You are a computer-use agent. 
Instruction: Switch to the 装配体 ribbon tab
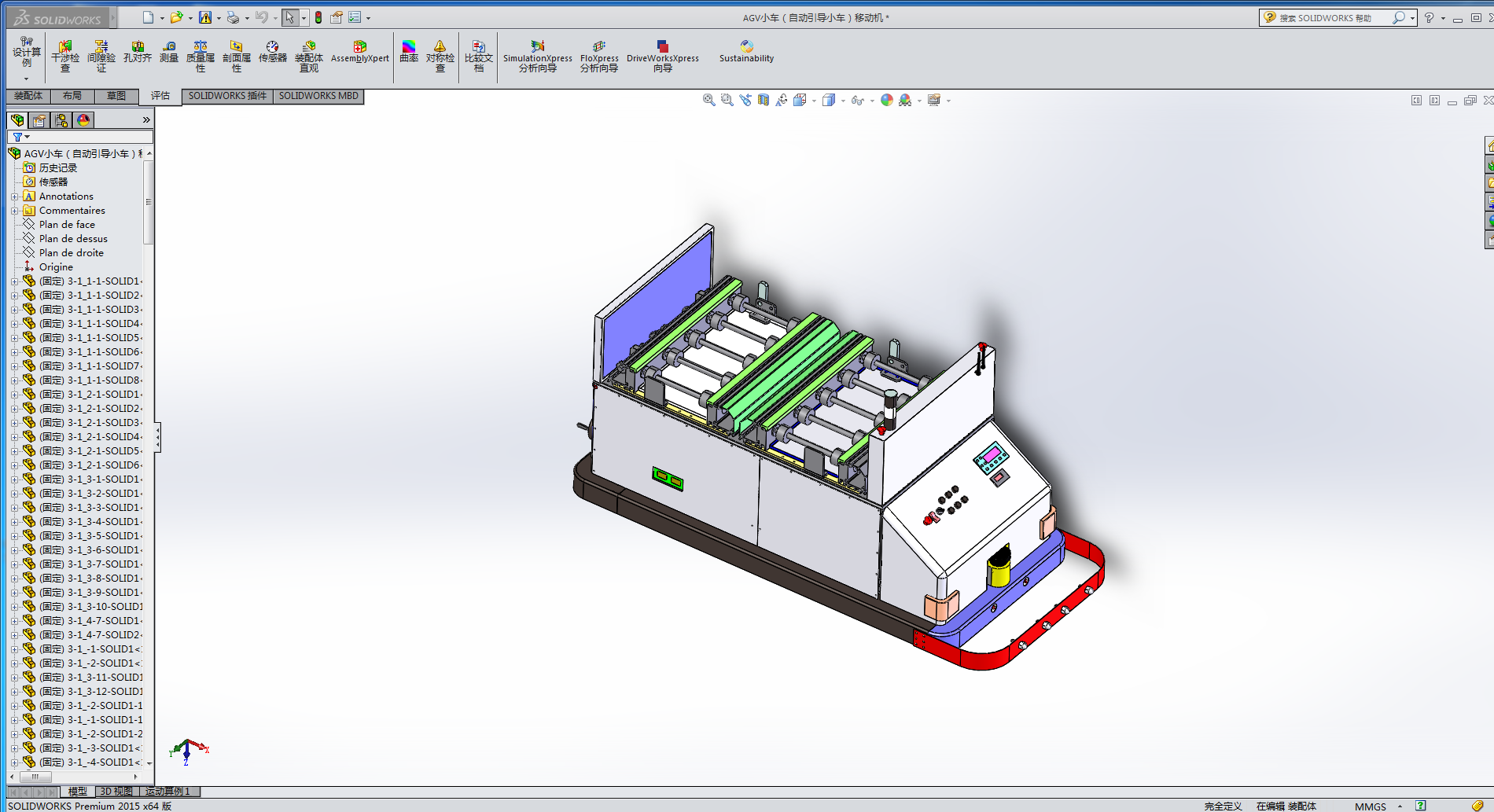[x=28, y=96]
